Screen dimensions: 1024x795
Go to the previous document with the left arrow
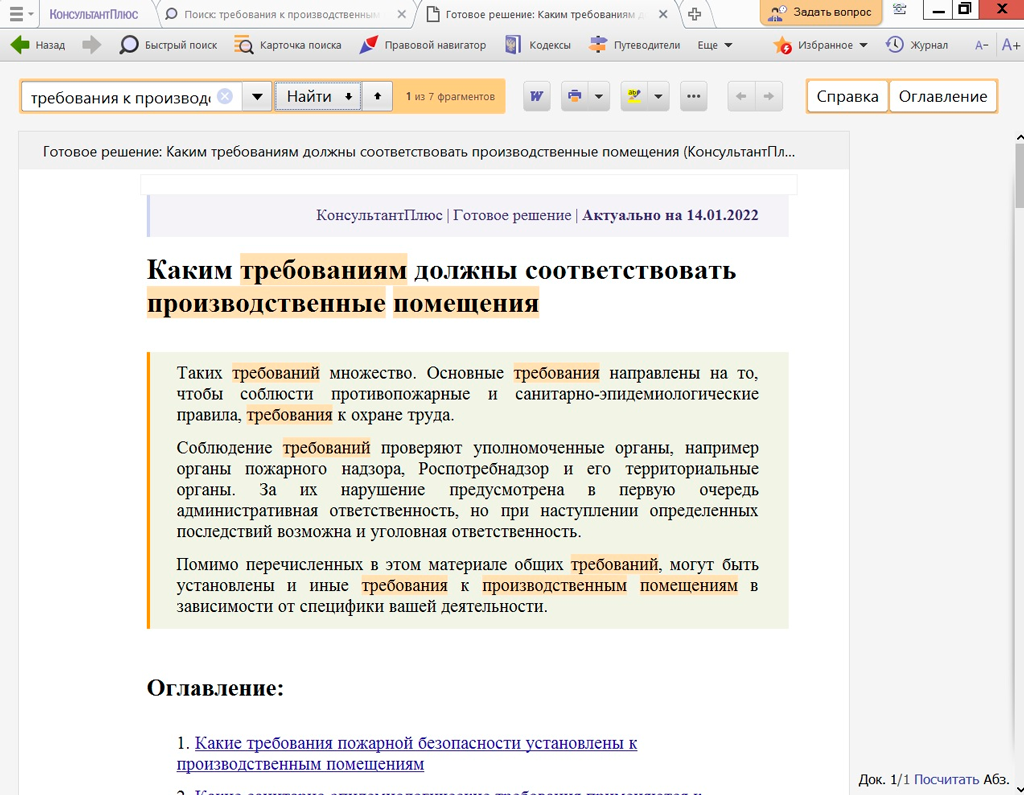[741, 97]
